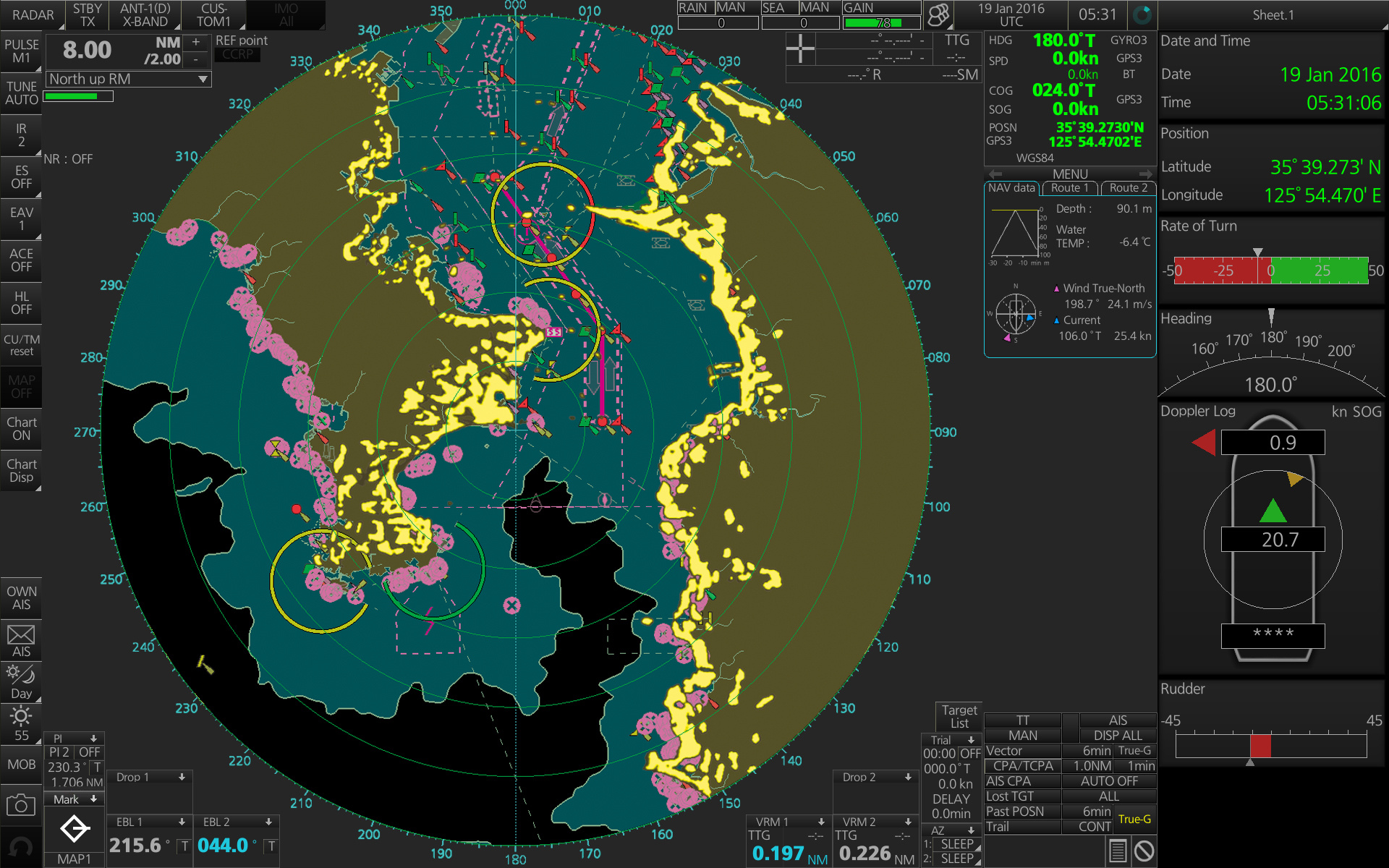The height and width of the screenshot is (868, 1389).
Task: Toggle HL OFF heading line
Action: (x=21, y=302)
